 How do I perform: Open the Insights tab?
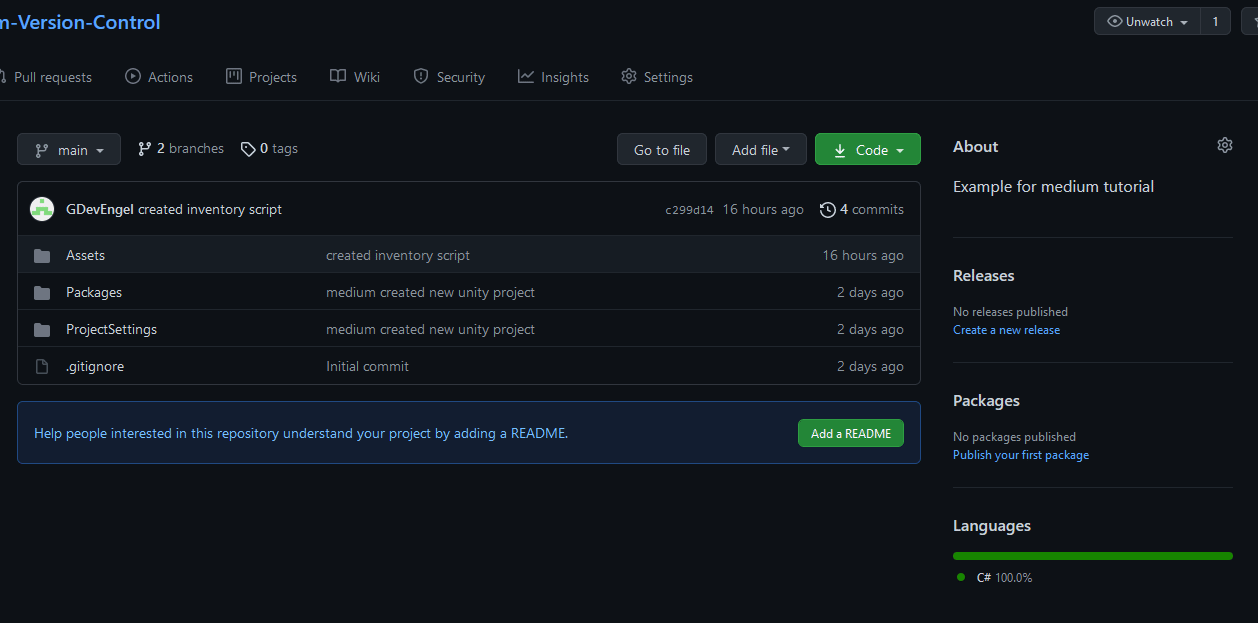point(553,77)
